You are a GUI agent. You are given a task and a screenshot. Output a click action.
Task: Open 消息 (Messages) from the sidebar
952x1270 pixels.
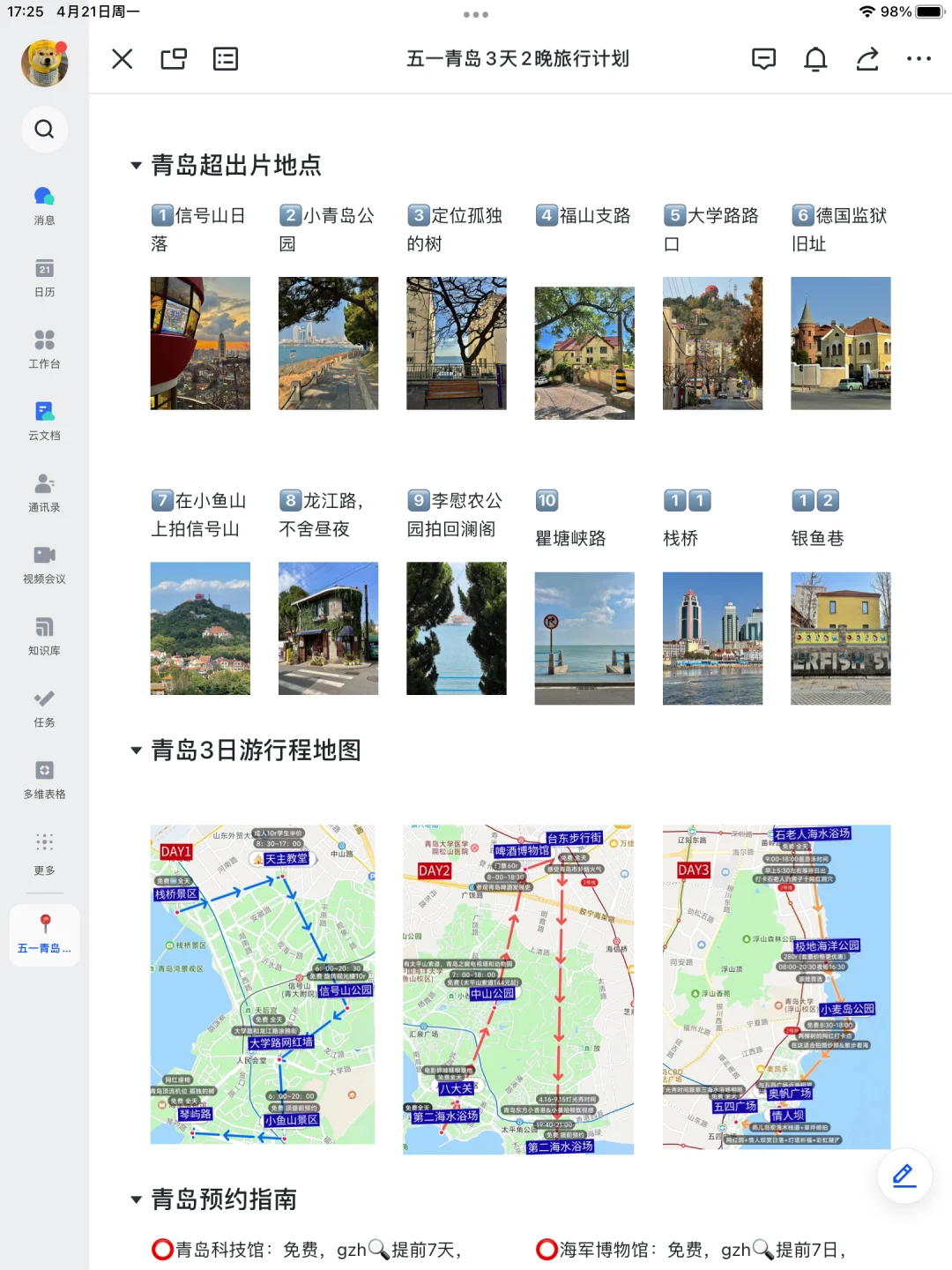[44, 199]
